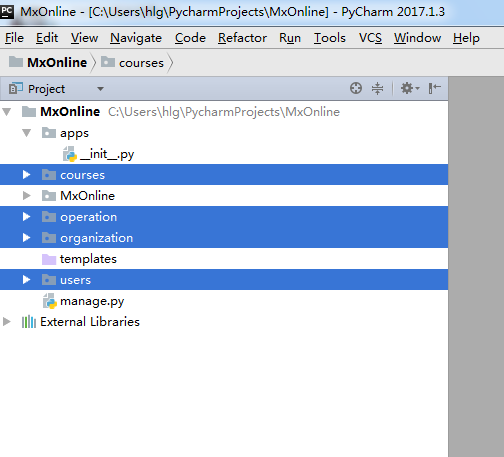Image resolution: width=504 pixels, height=457 pixels.
Task: Click the __init__.py Python file icon
Action: point(70,154)
